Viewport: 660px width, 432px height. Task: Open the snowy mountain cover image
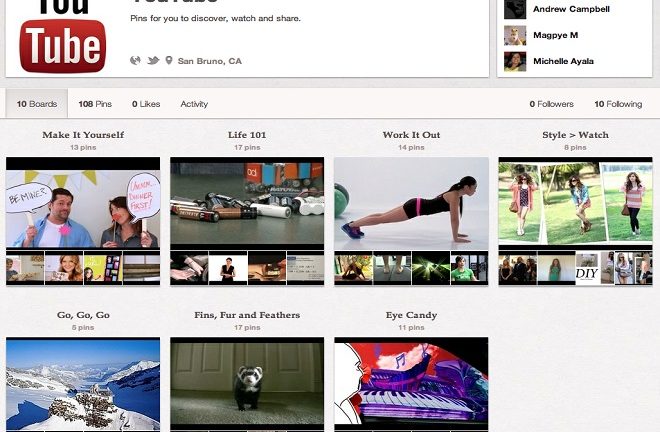[83, 384]
